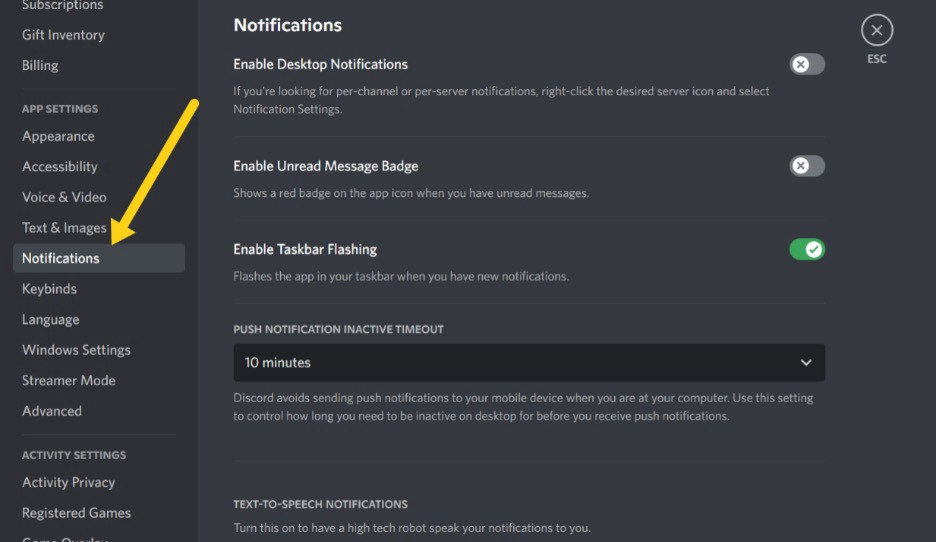Image resolution: width=936 pixels, height=542 pixels.
Task: Open Advanced settings
Action: (x=52, y=411)
